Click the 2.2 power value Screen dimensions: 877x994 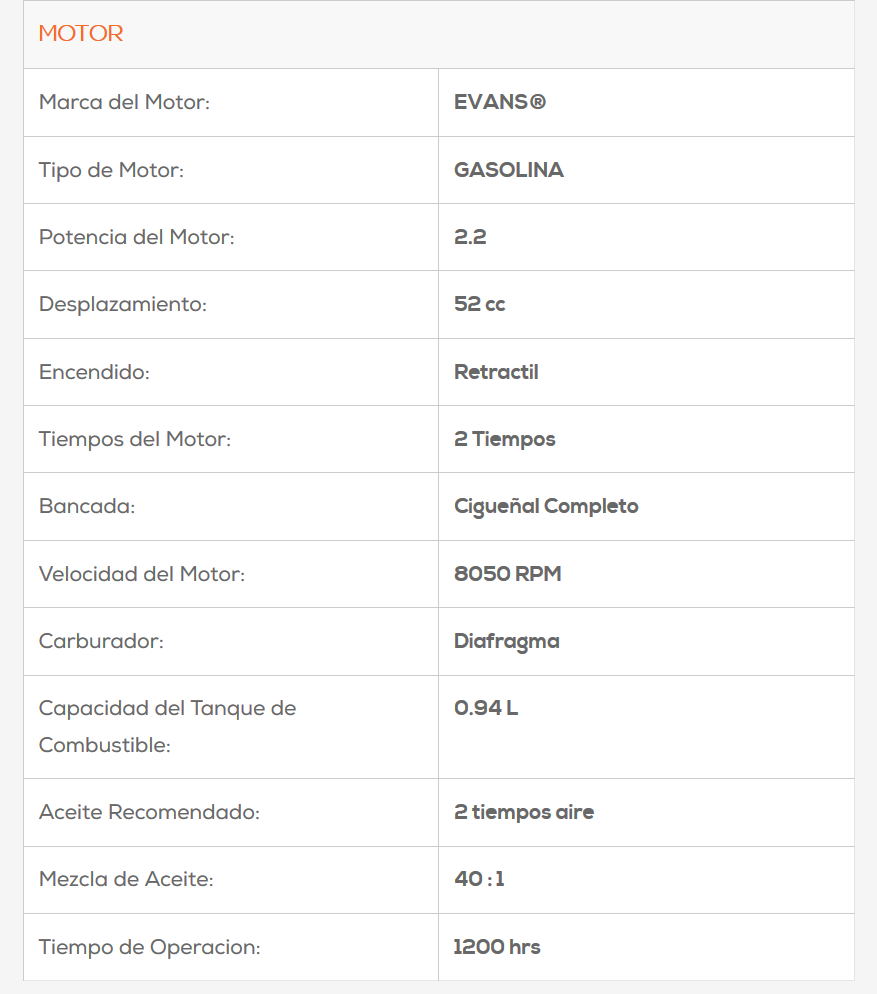(x=470, y=237)
